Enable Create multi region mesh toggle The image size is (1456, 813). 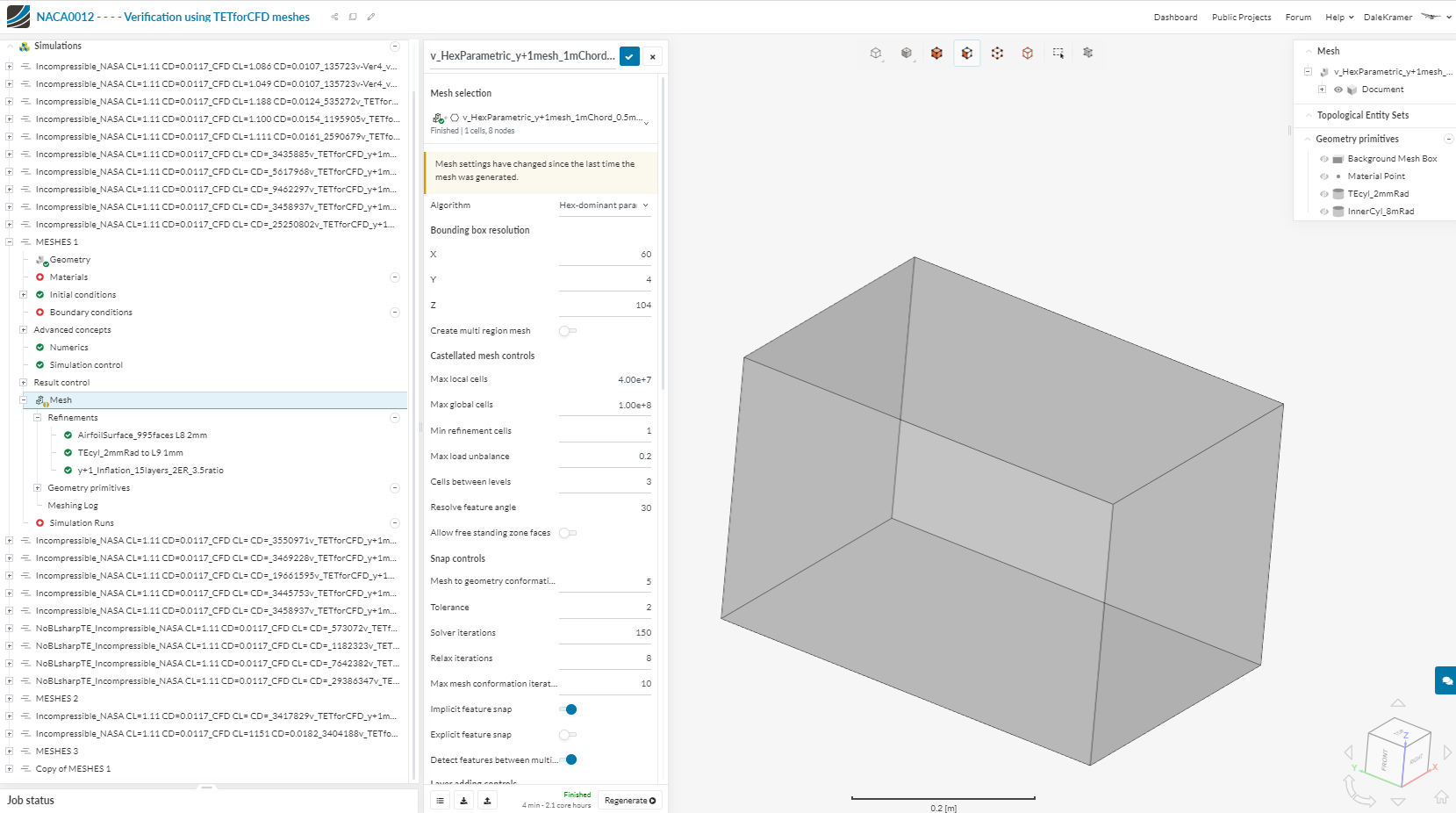(568, 331)
